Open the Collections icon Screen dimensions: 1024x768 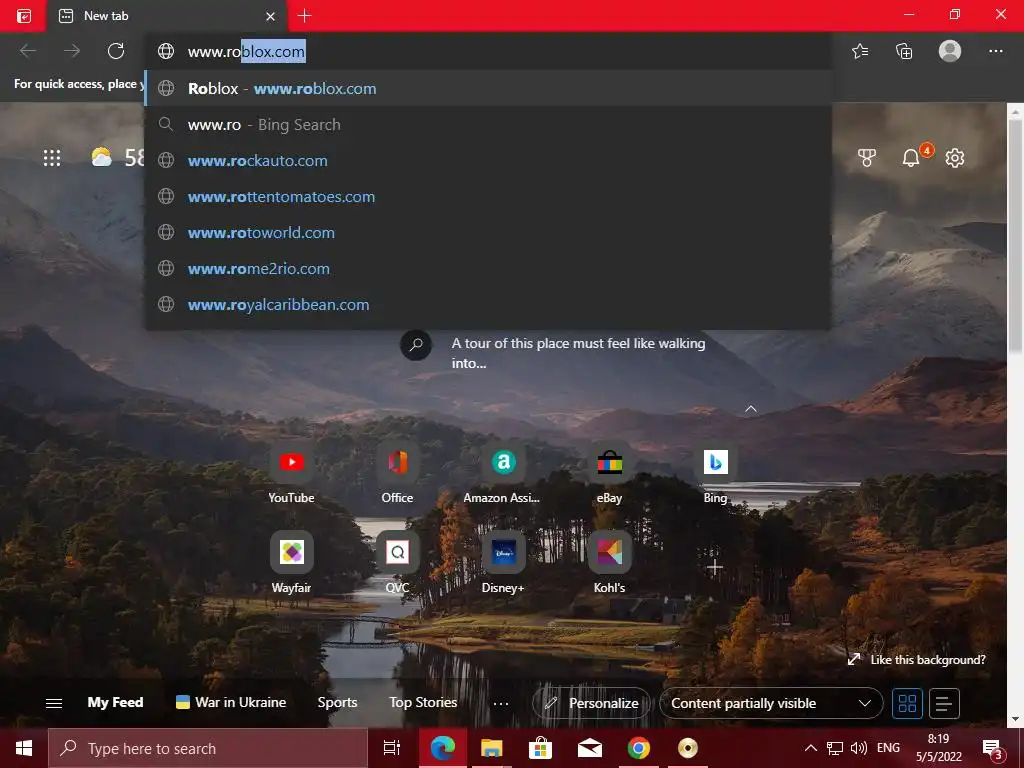point(904,51)
